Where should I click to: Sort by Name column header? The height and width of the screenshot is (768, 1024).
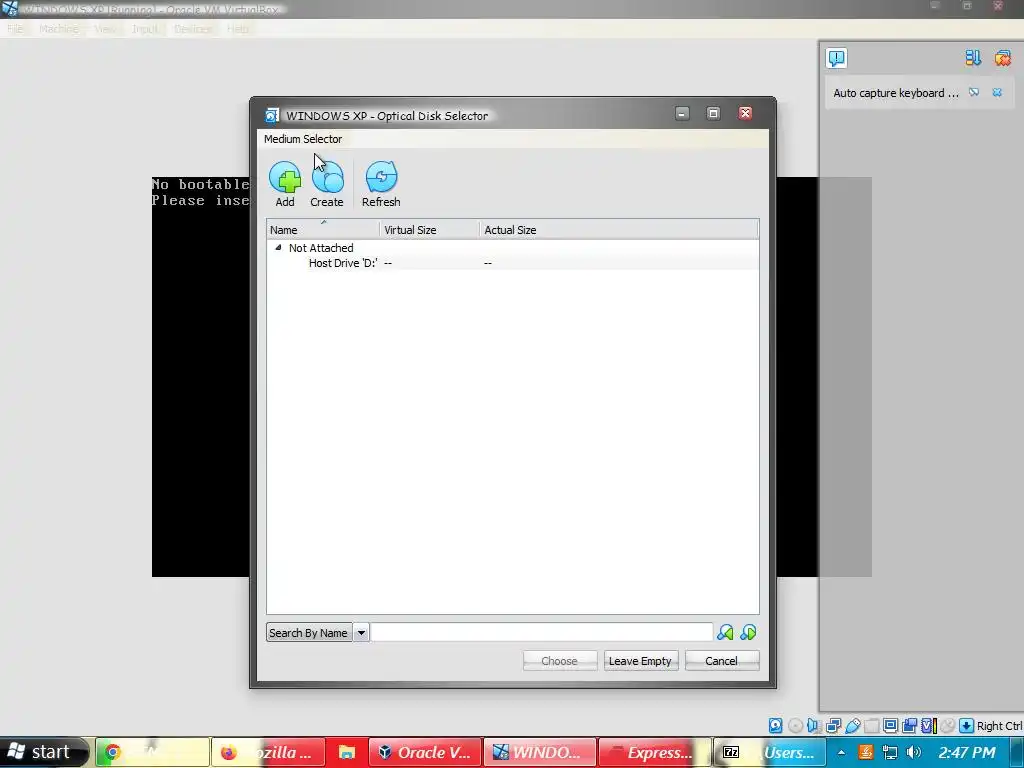tap(323, 230)
